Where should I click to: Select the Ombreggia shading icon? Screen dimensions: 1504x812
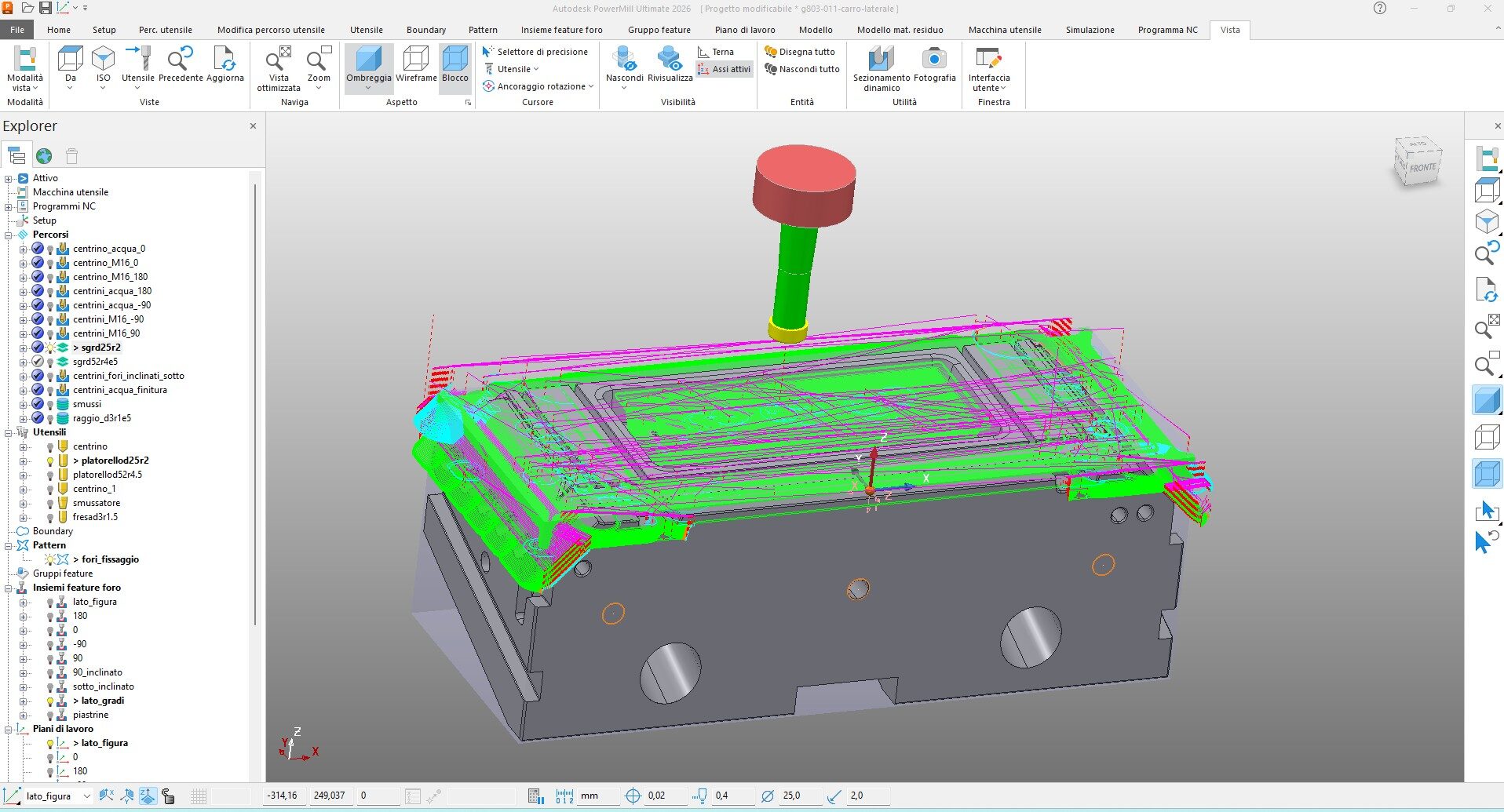click(x=368, y=60)
